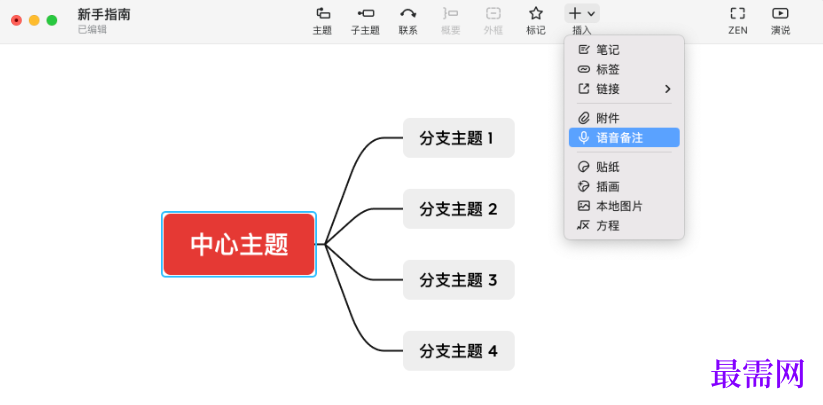Choose 插画 illustration menu entry

624,187
